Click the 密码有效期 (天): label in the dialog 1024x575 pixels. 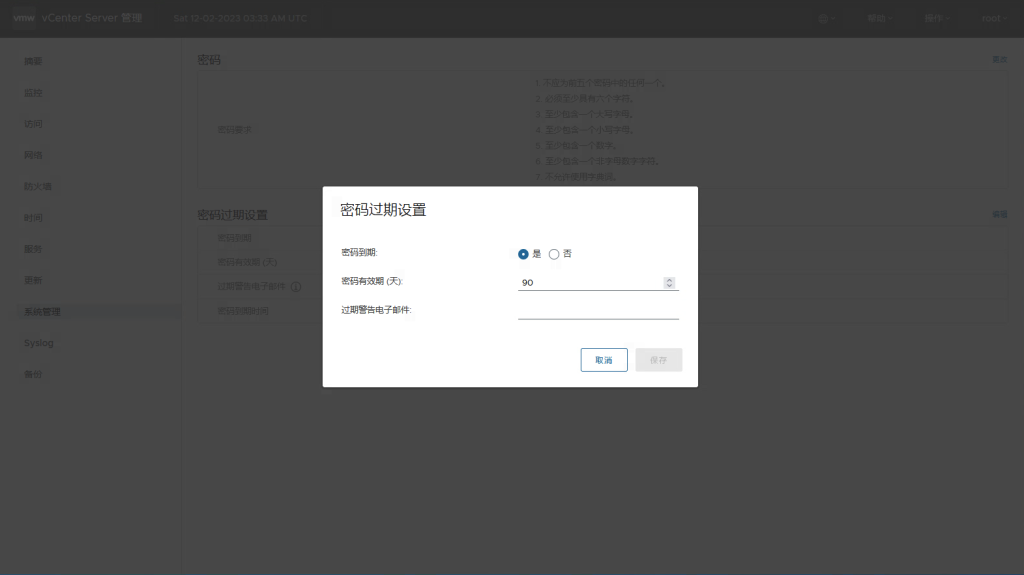[372, 281]
